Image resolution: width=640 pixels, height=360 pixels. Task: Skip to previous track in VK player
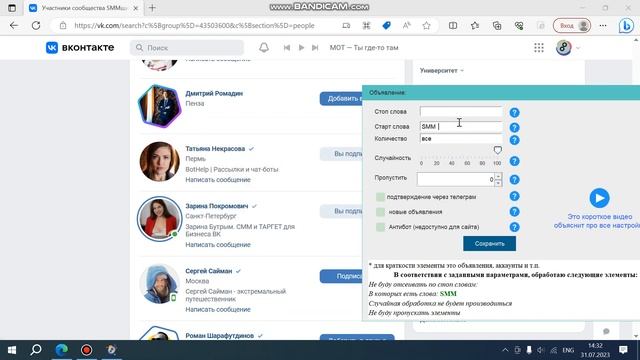click(x=287, y=48)
